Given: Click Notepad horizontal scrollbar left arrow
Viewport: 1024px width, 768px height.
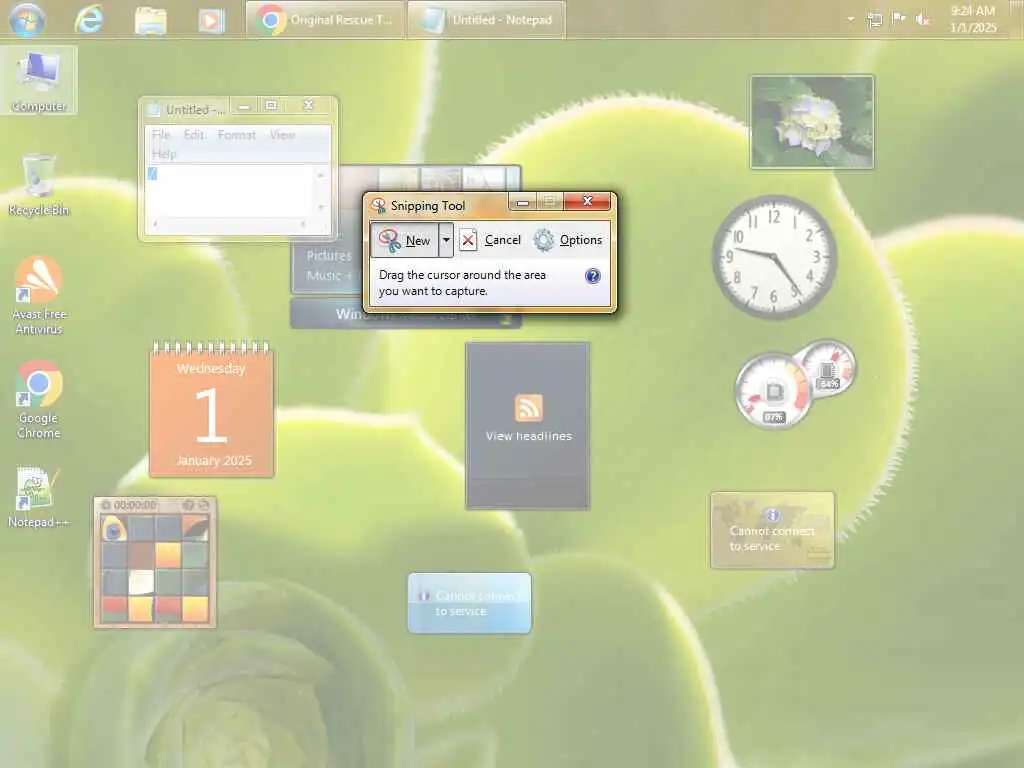Looking at the screenshot, I should tap(155, 224).
